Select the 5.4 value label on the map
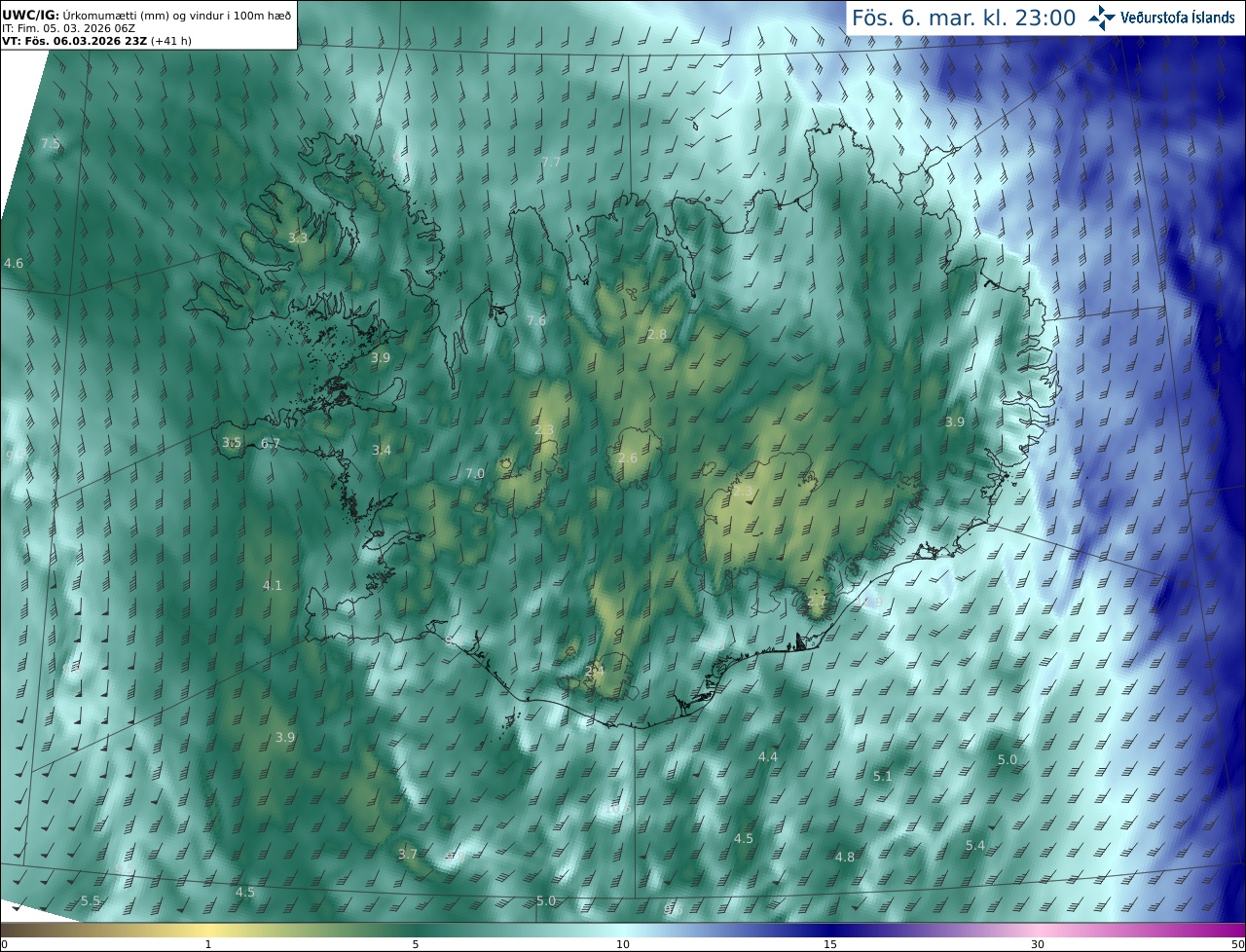 975,845
